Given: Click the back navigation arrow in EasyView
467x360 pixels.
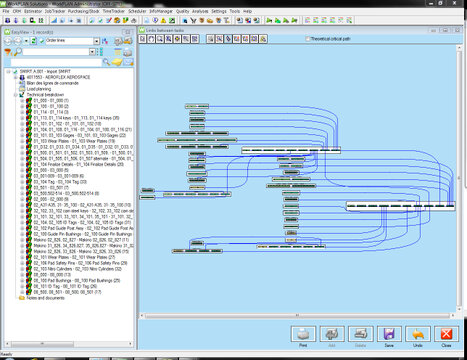Looking at the screenshot, I should click(8, 41).
